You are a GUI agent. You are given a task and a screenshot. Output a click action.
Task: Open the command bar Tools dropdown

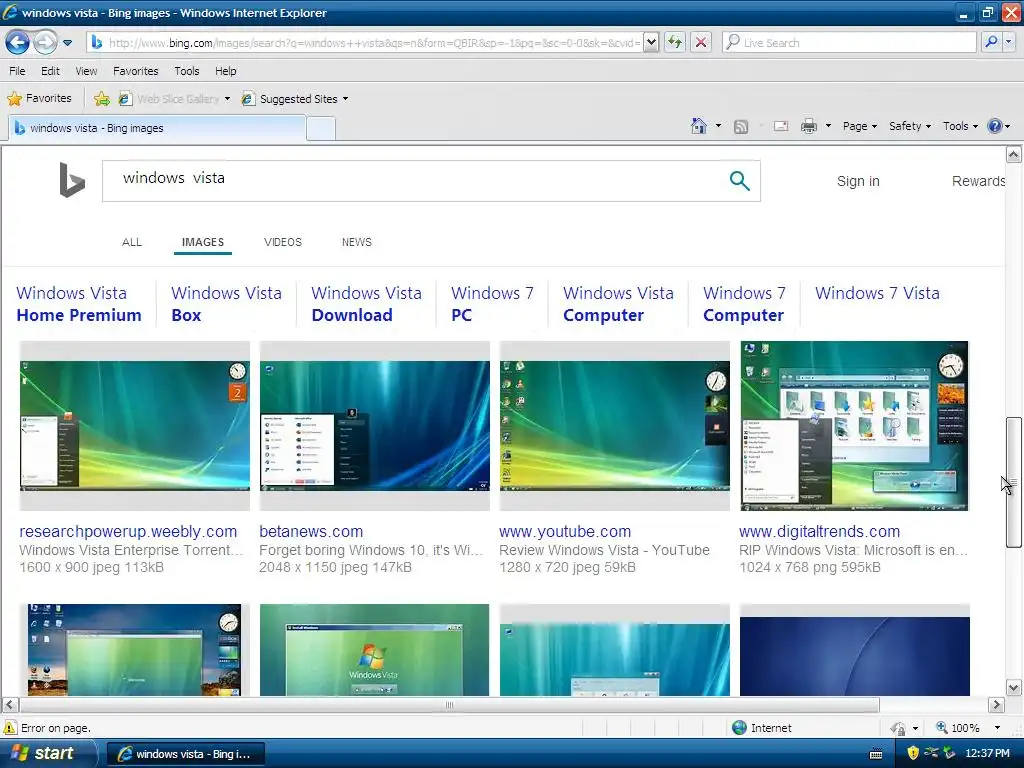click(x=960, y=126)
